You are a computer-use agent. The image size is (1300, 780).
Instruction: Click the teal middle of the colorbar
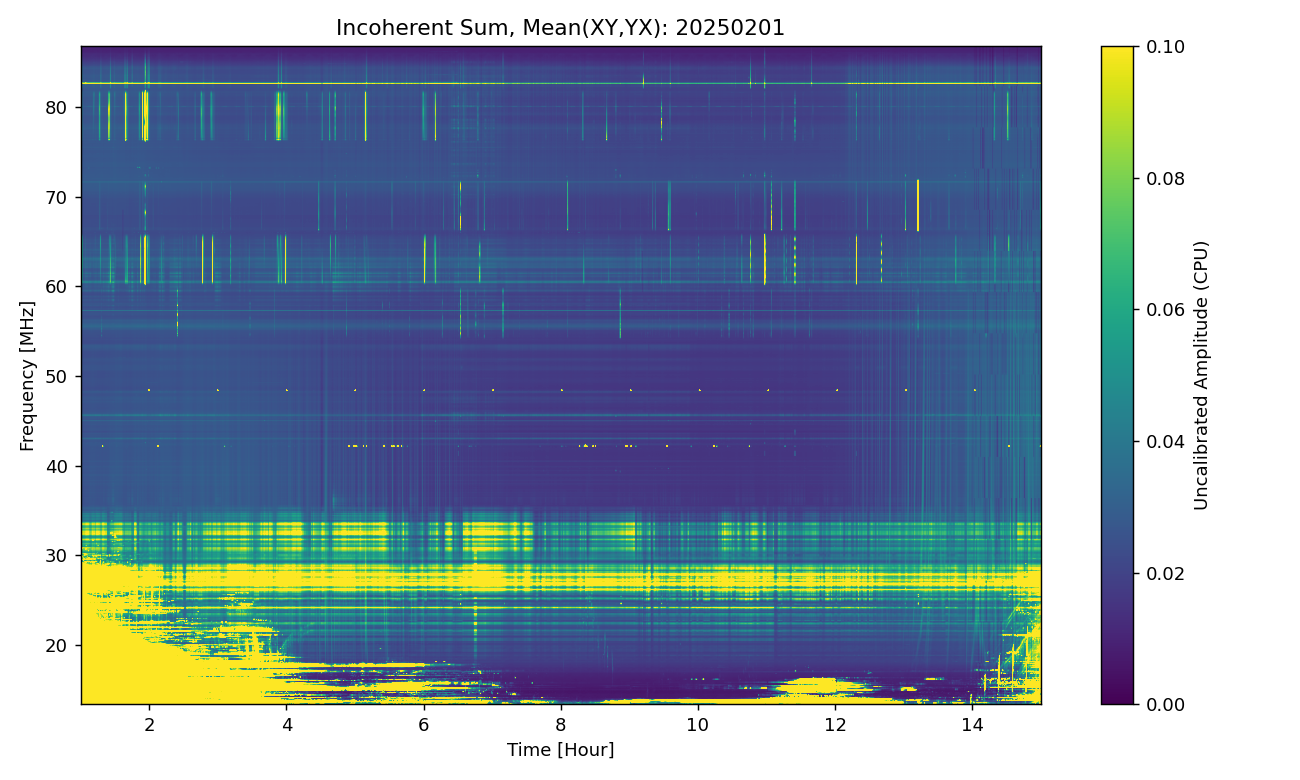[x=1117, y=375]
